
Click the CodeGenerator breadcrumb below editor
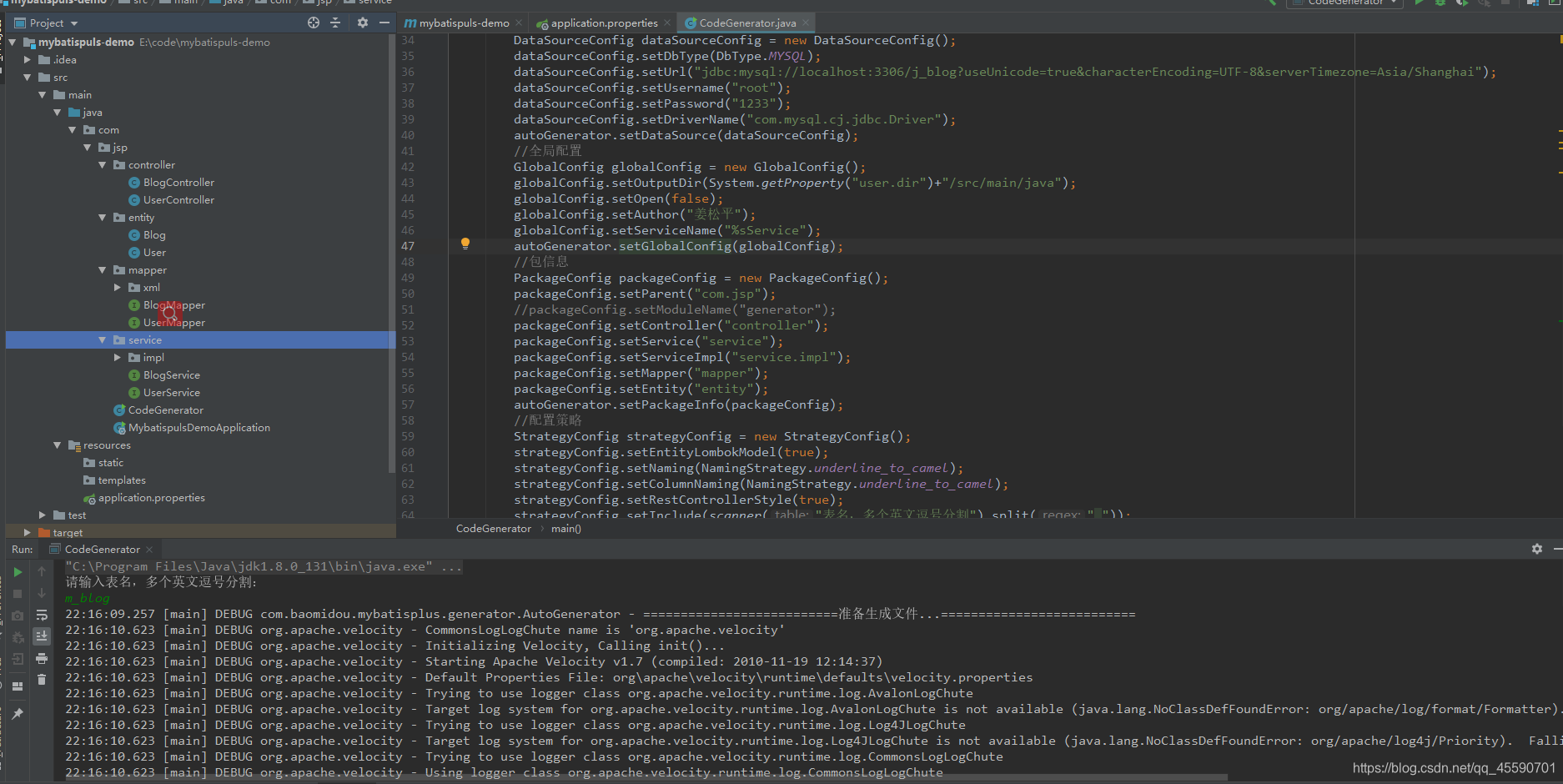point(493,529)
